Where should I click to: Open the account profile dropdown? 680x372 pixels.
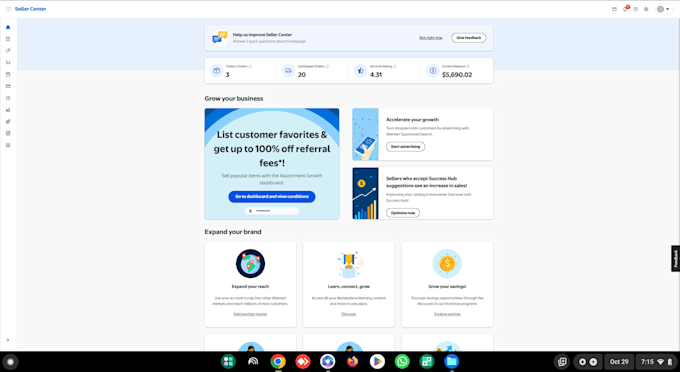[663, 9]
